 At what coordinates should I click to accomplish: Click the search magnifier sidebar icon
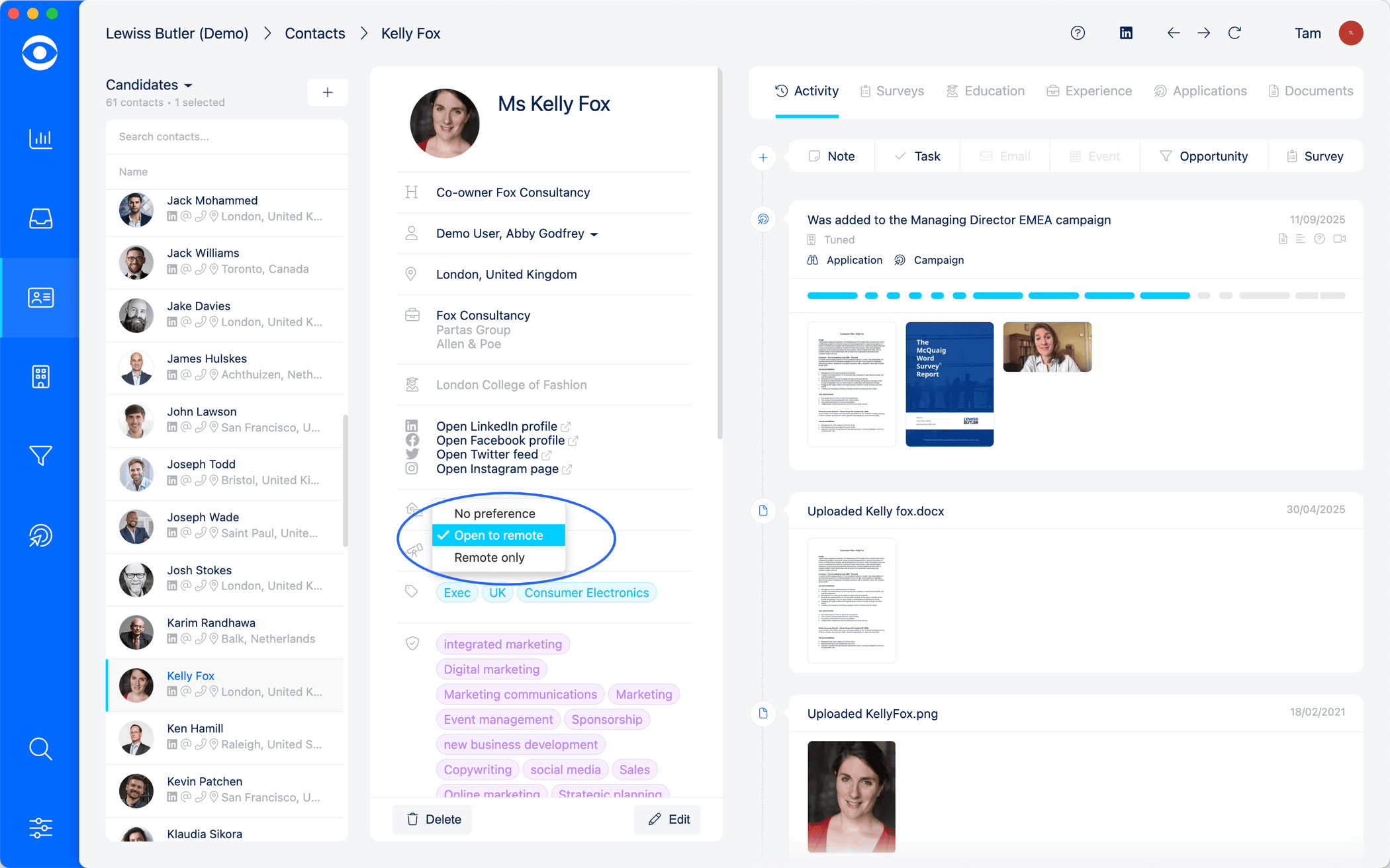(40, 748)
